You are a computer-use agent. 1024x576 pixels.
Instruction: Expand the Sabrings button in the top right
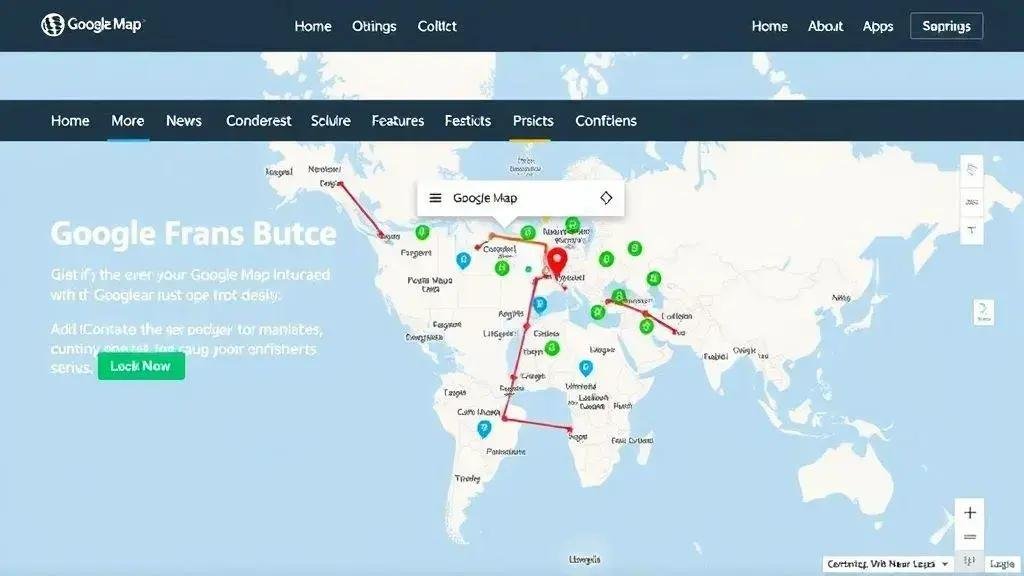click(946, 26)
